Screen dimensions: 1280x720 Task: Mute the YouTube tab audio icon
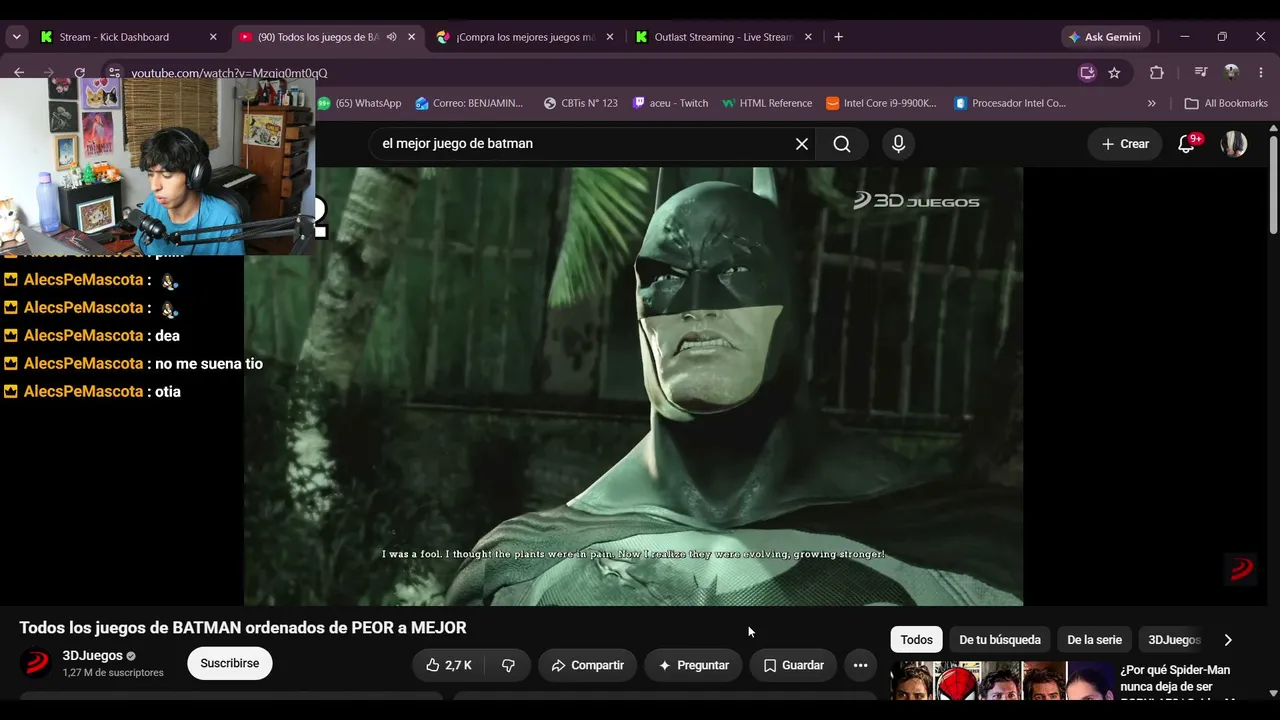pos(392,37)
